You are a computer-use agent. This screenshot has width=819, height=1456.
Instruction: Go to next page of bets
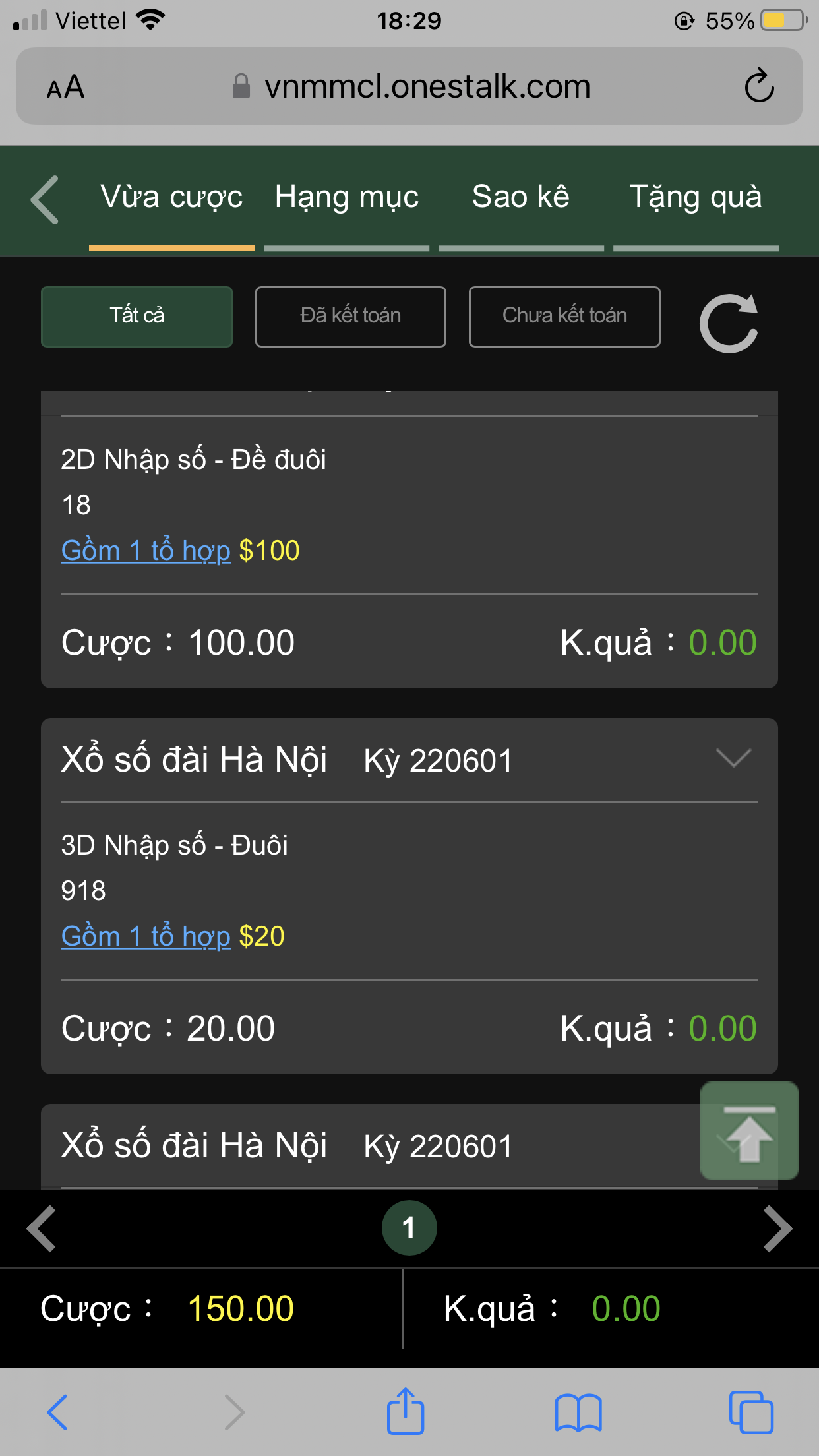coord(777,1228)
